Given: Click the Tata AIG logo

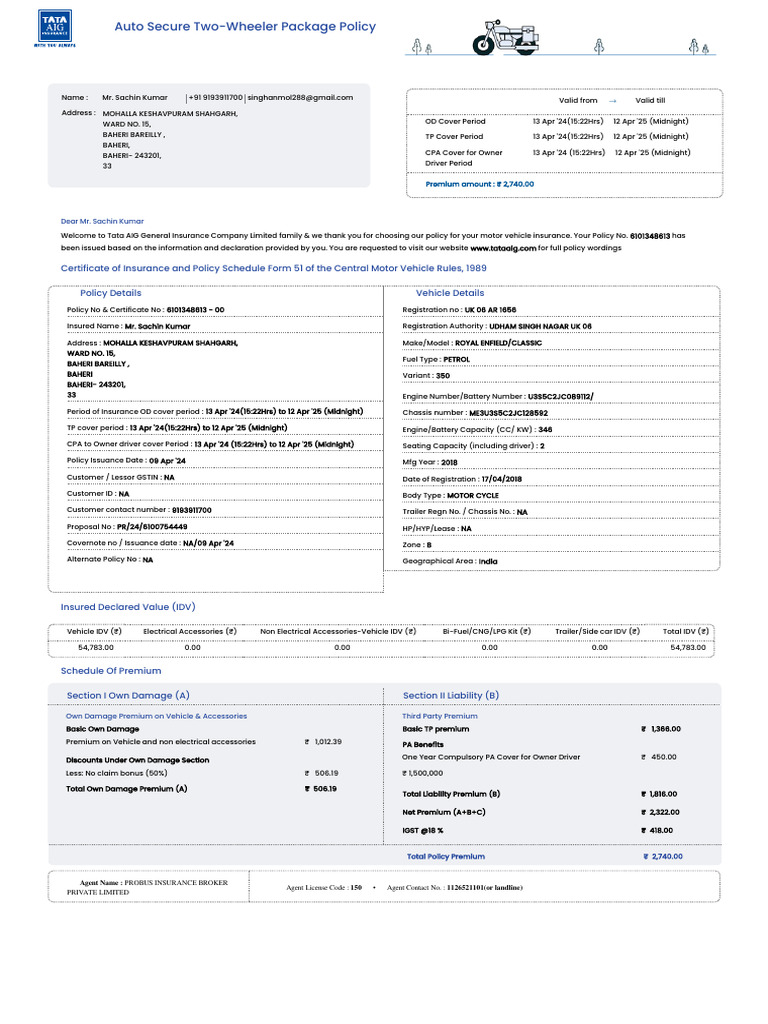Looking at the screenshot, I should (x=55, y=28).
